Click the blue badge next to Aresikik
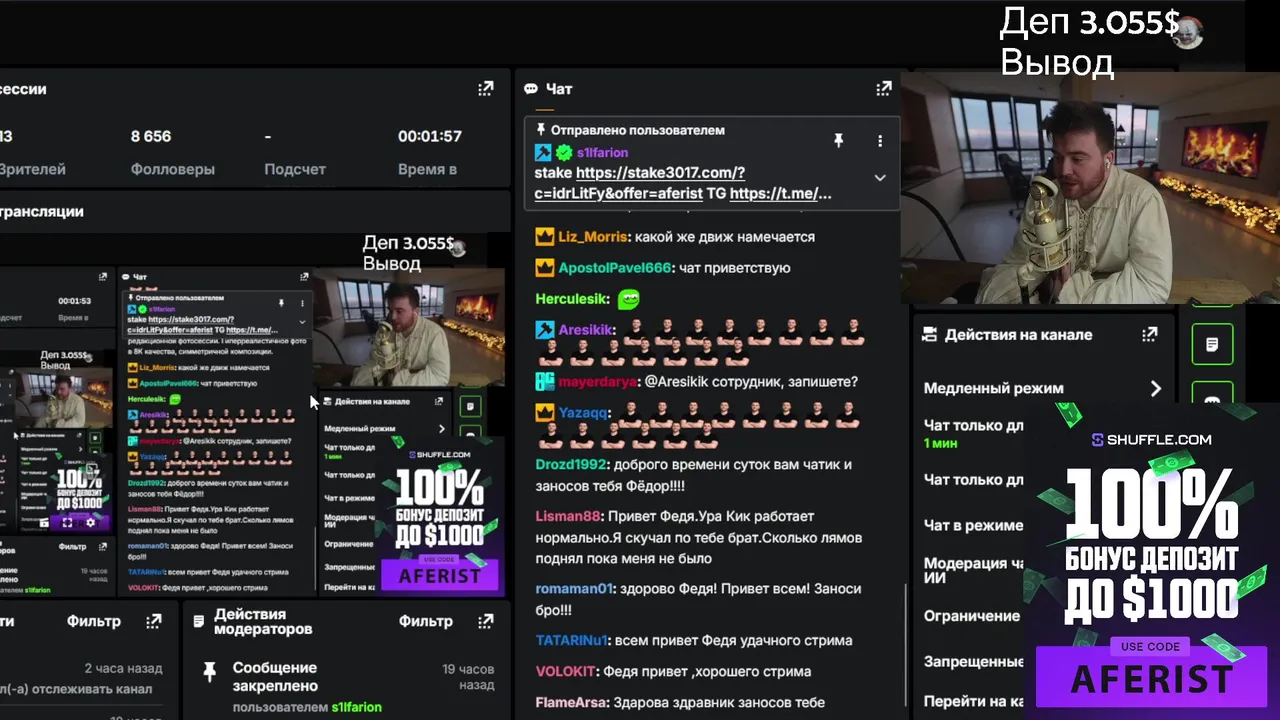The image size is (1280, 720). pos(544,329)
